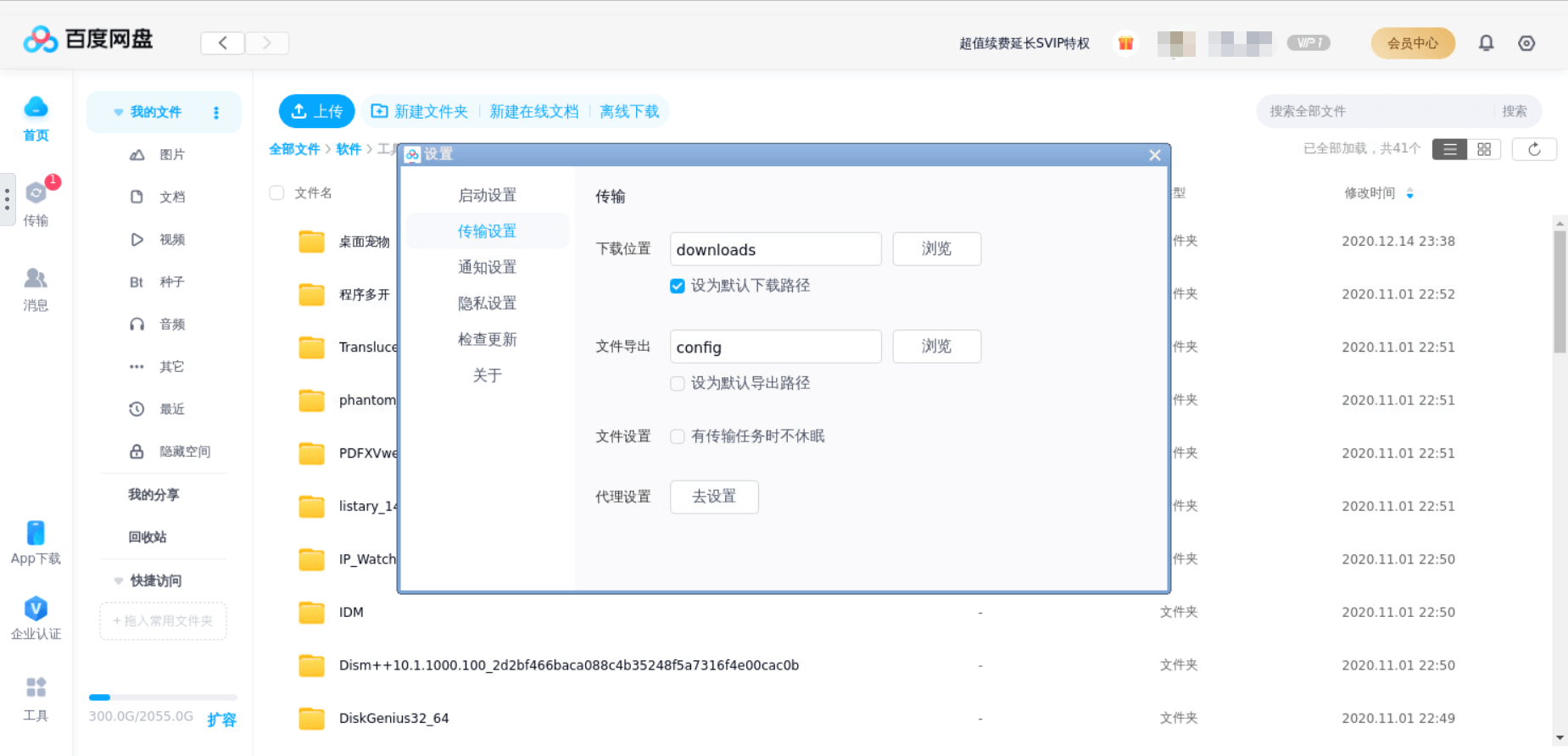Open the Dism++ folder icon

tap(311, 665)
